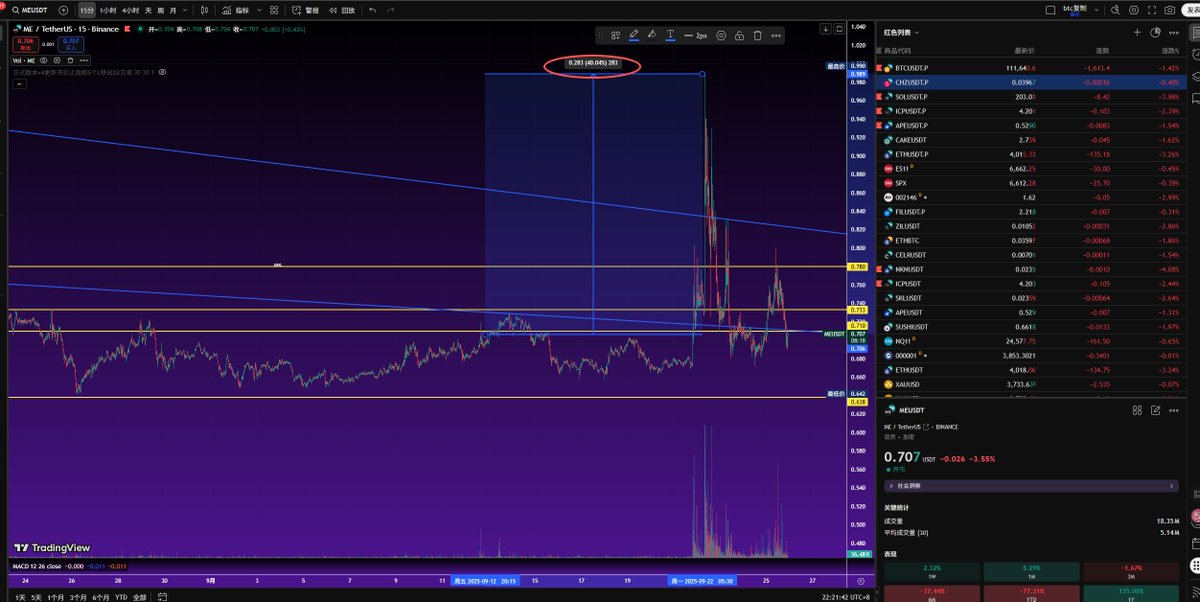Image resolution: width=1200 pixels, height=602 pixels.
Task: Select the YTD date range
Action: [121, 597]
